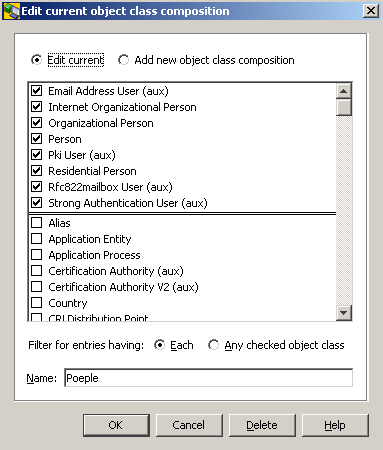Click the Cancel button
This screenshot has width=383, height=450.
189,425
